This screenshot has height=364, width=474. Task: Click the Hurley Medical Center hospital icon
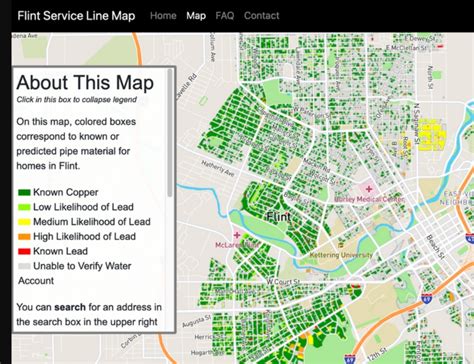pyautogui.click(x=369, y=189)
